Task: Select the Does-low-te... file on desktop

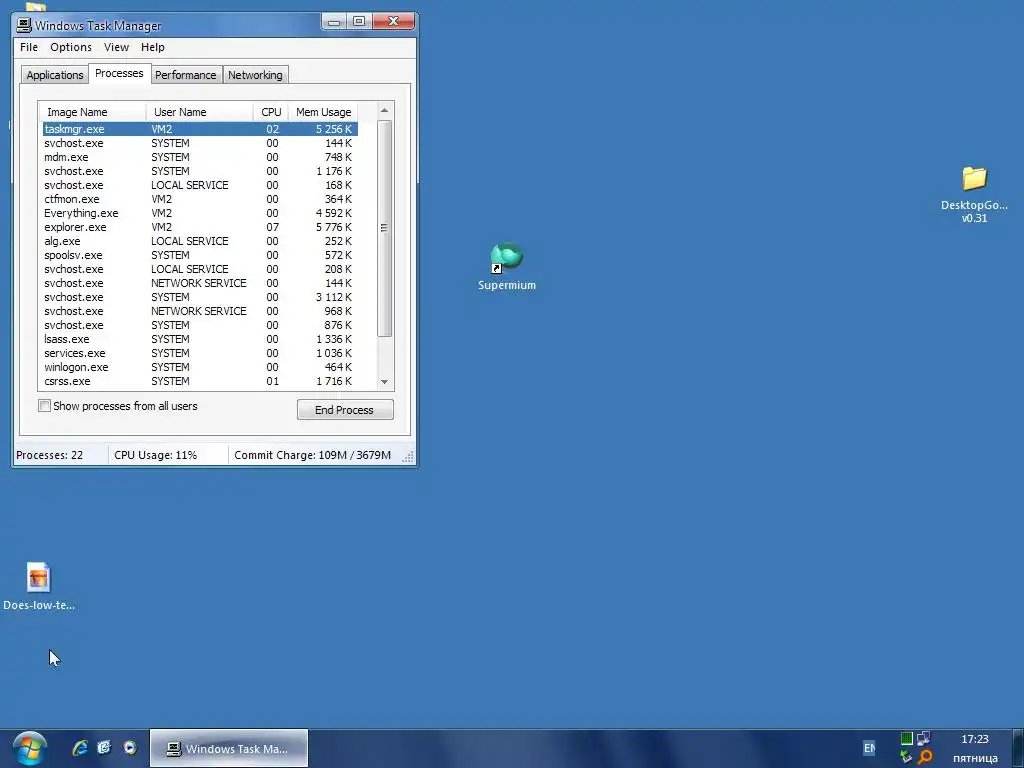Action: [39, 586]
